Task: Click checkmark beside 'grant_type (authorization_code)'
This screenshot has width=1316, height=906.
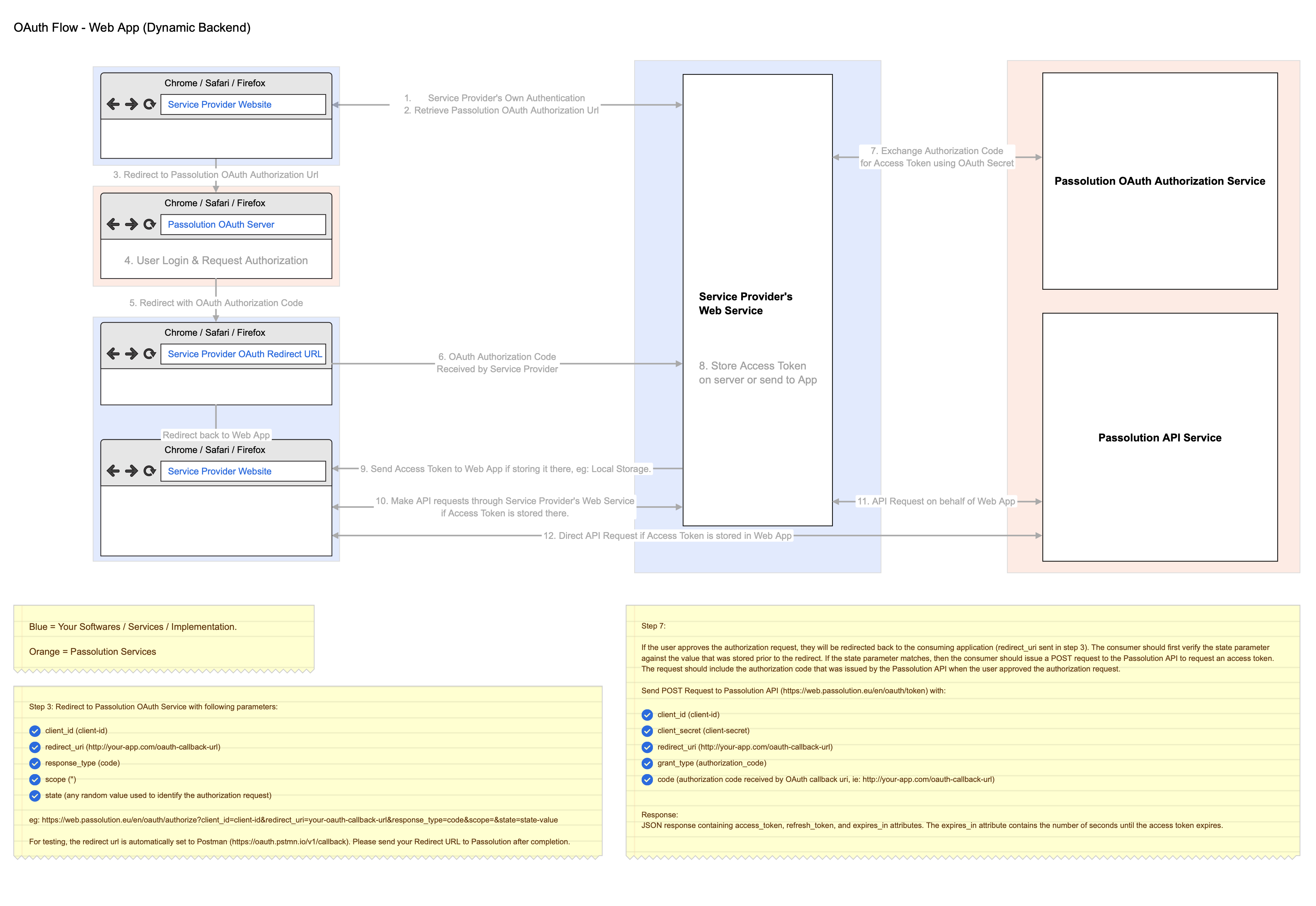Action: click(647, 764)
